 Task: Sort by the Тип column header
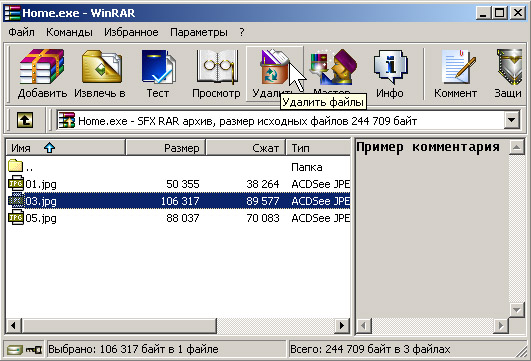point(318,148)
